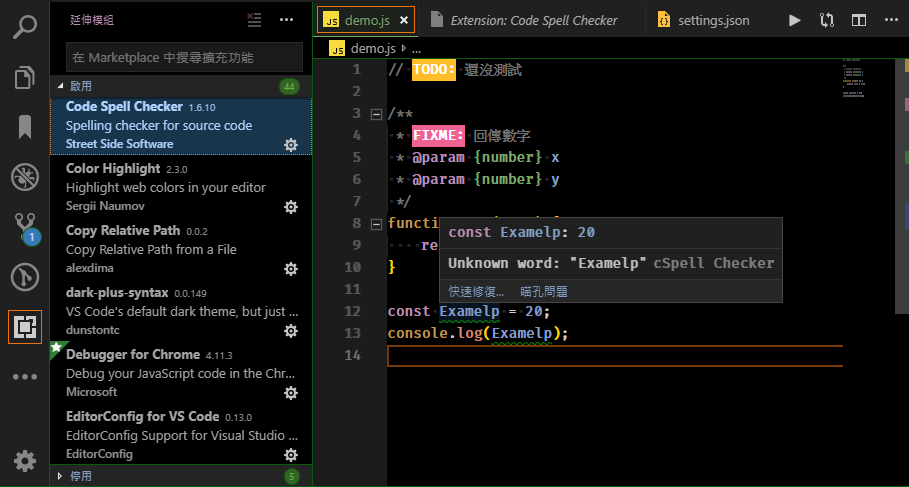Open gear menu for Code Spell Checker
909x487 pixels.
point(291,145)
